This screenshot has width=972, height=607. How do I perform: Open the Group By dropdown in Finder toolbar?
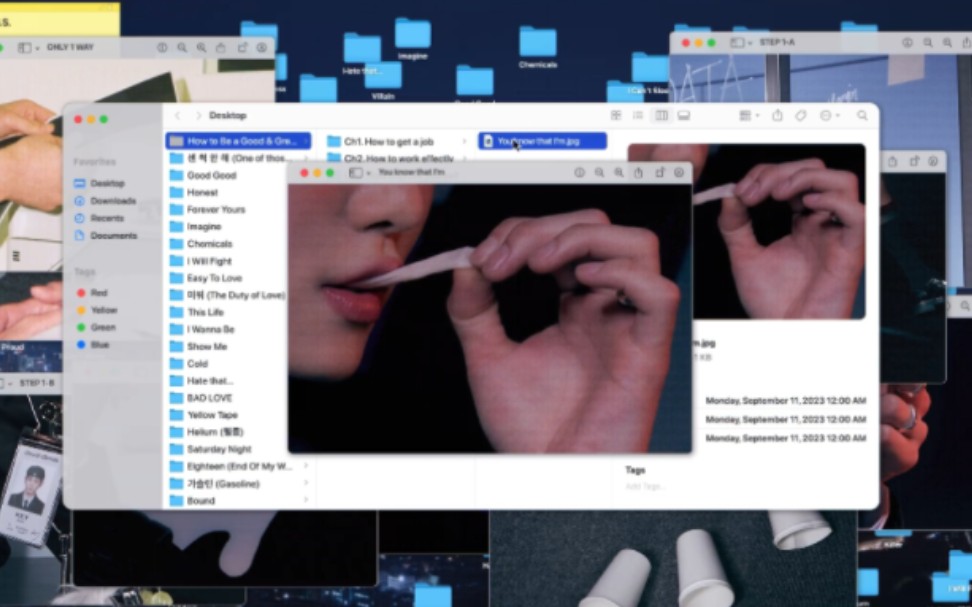749,116
